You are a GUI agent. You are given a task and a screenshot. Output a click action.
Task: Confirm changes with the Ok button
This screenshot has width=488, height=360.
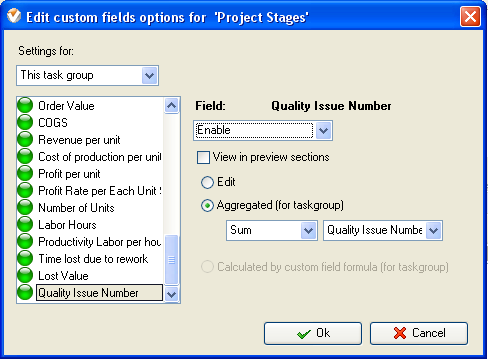(x=313, y=333)
